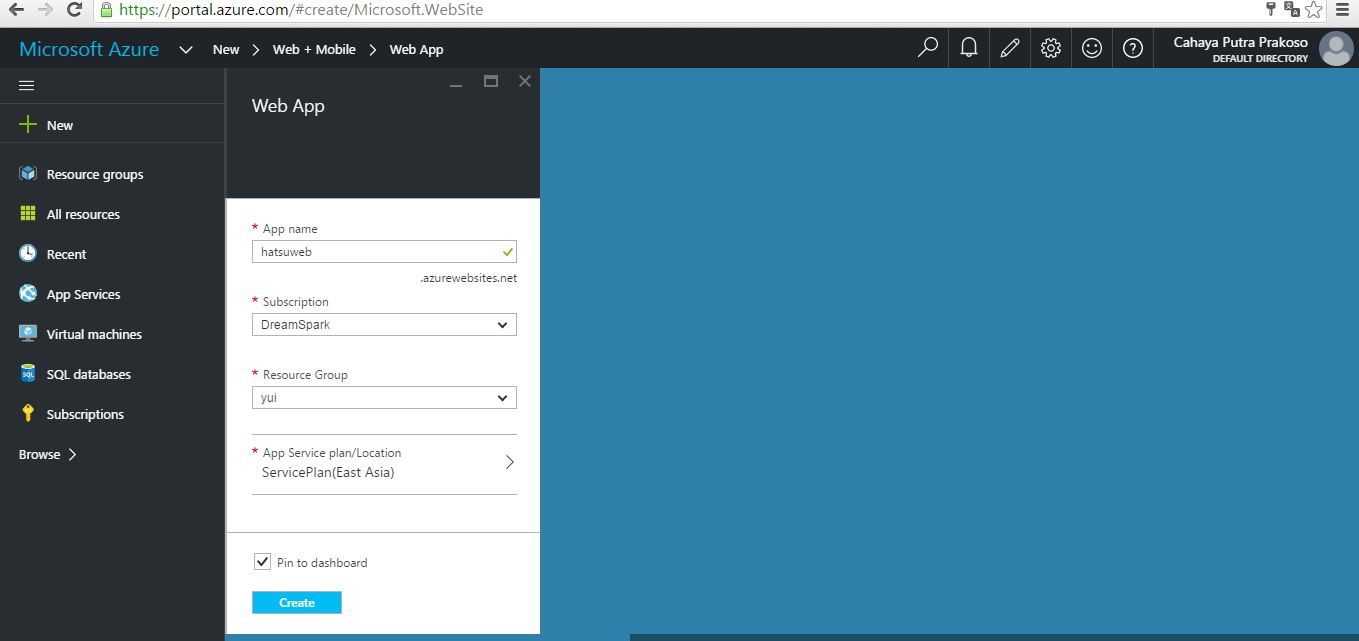
Task: Click the Virtual machines monitor icon
Action: click(28, 334)
